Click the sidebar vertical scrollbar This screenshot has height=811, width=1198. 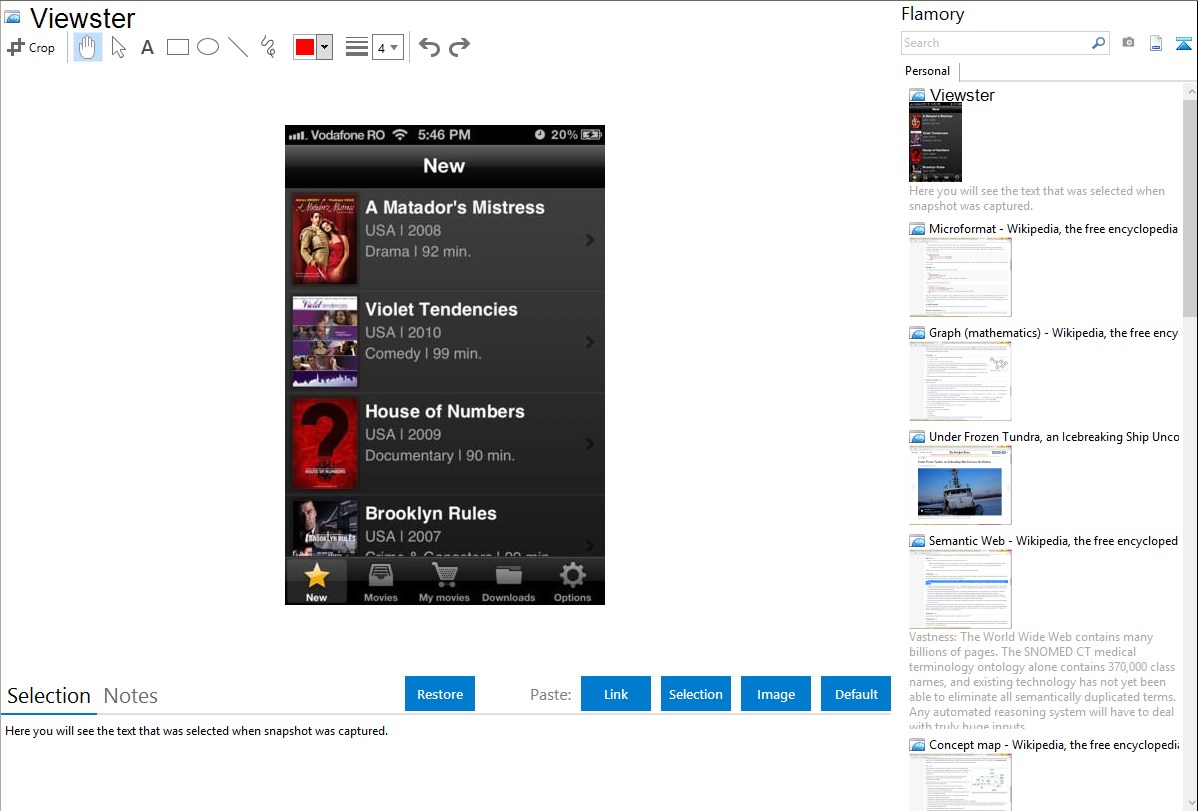(1190, 206)
